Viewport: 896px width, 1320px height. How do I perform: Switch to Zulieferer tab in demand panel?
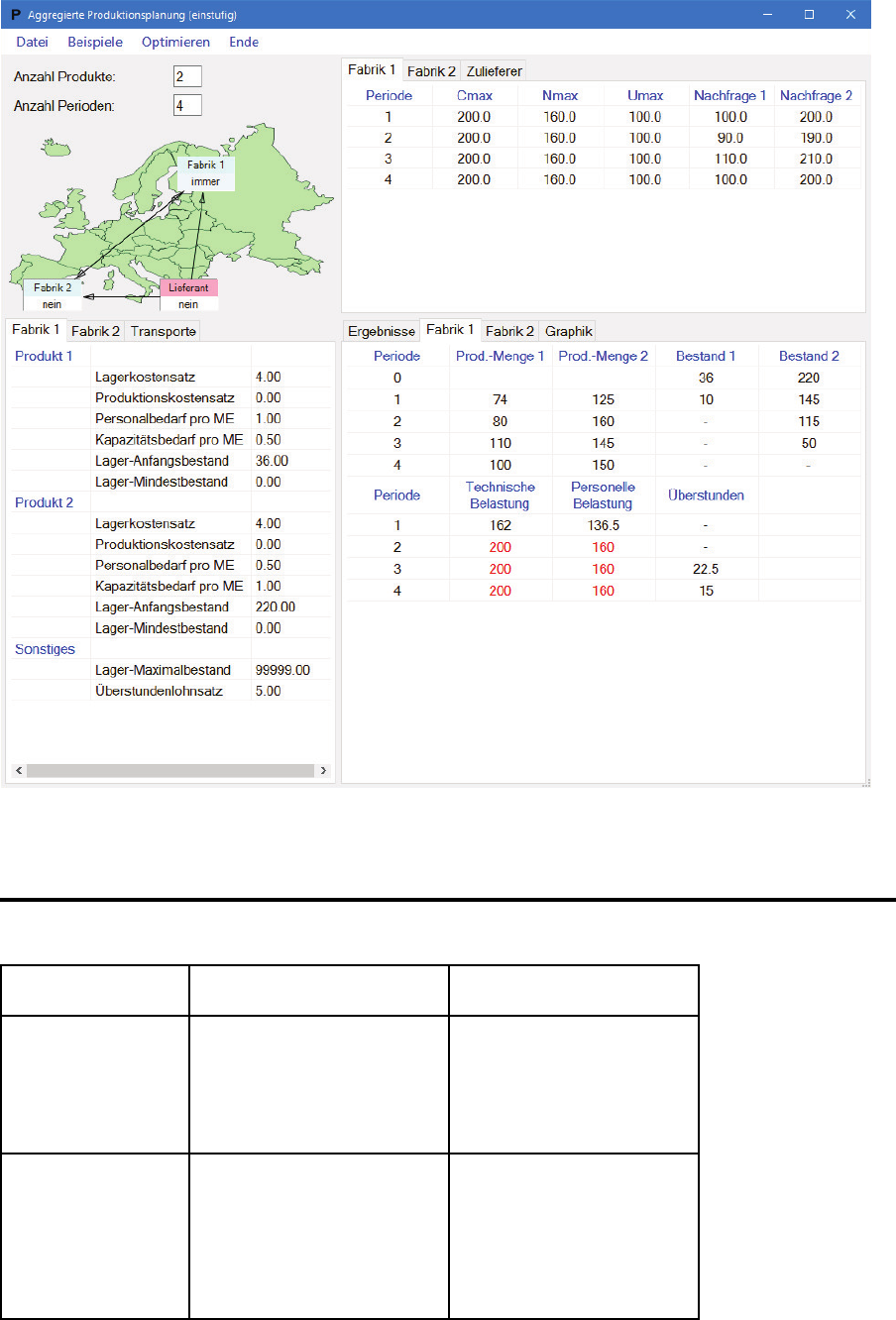tap(494, 71)
